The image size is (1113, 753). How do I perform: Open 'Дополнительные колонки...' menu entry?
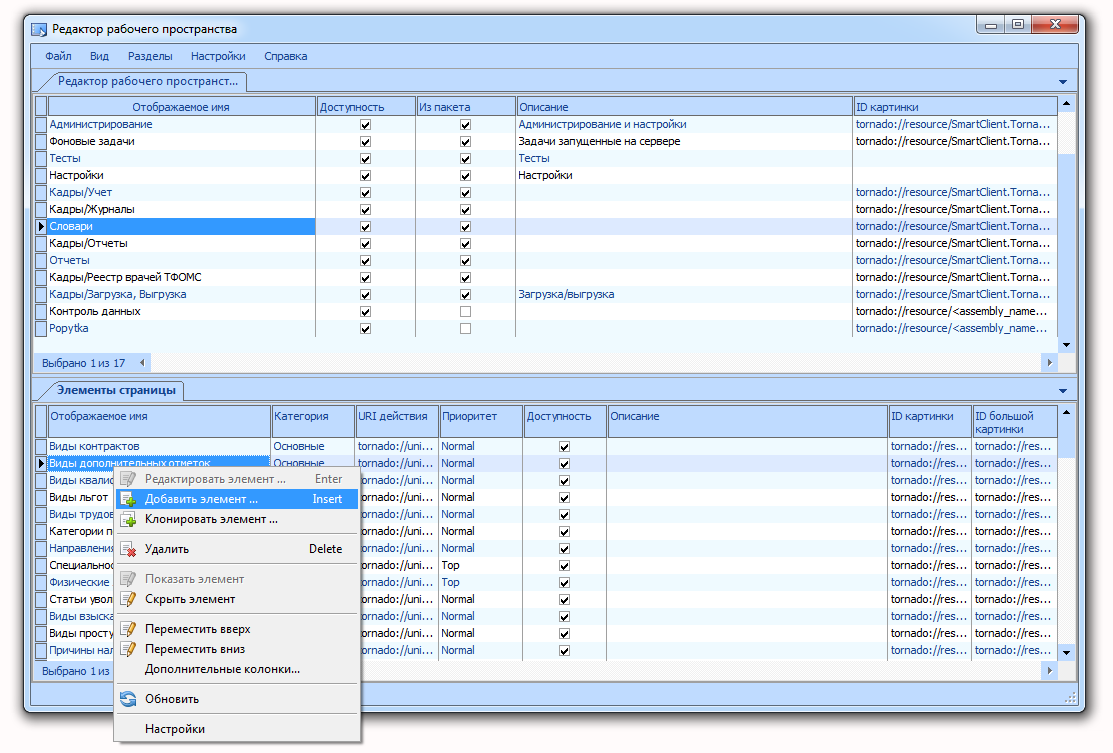click(237, 669)
